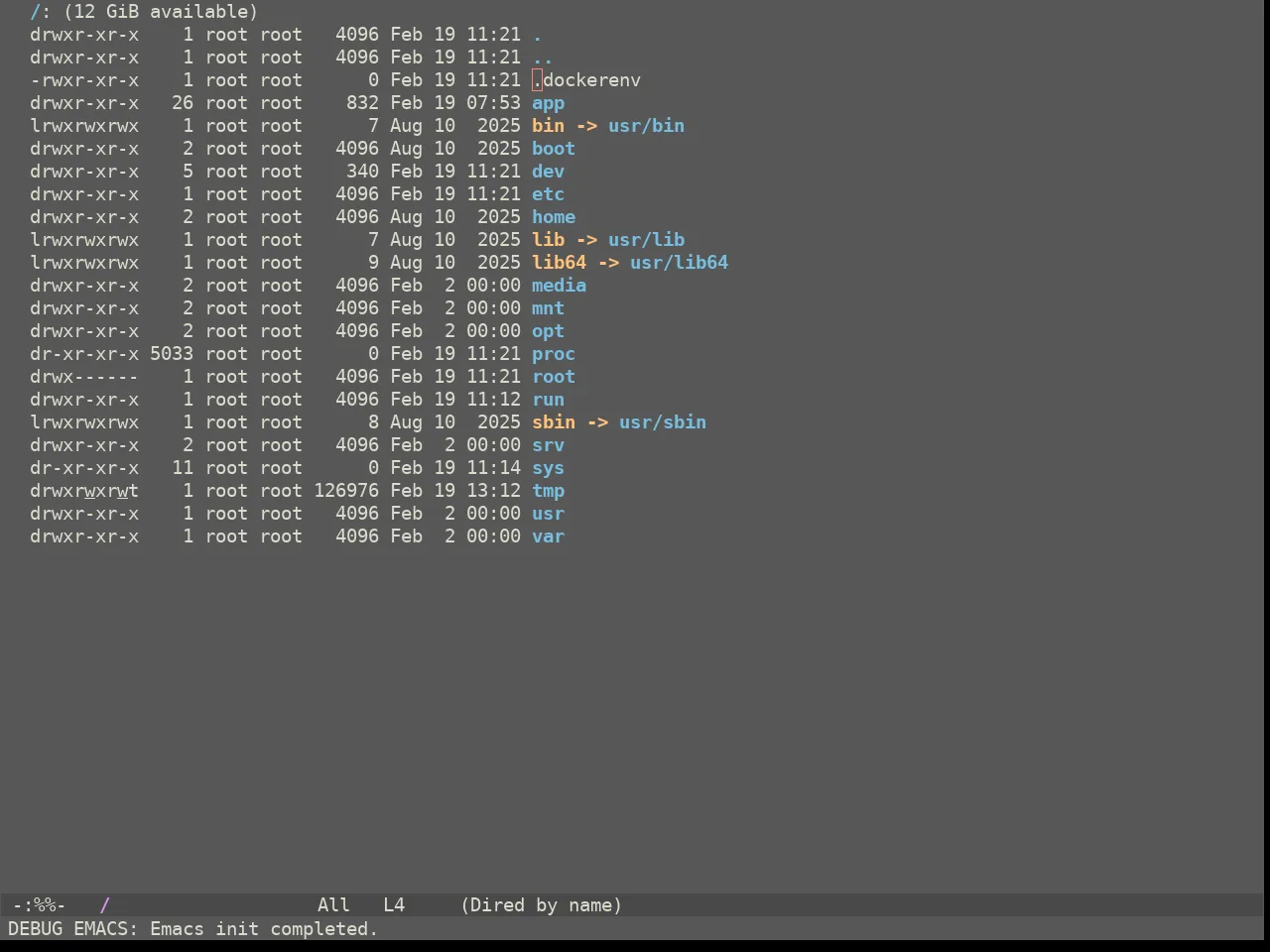Click the 'Dired by name' mode indicator
1270x952 pixels.
click(x=542, y=905)
